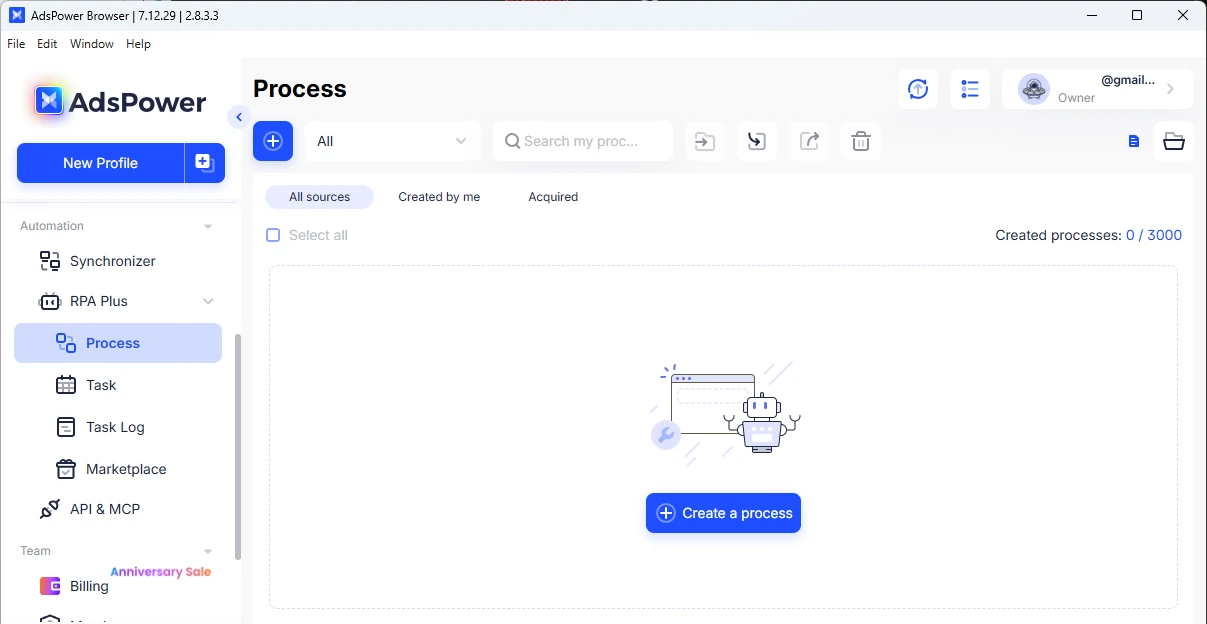Click the New Profile button
The width and height of the screenshot is (1207, 624).
(100, 163)
